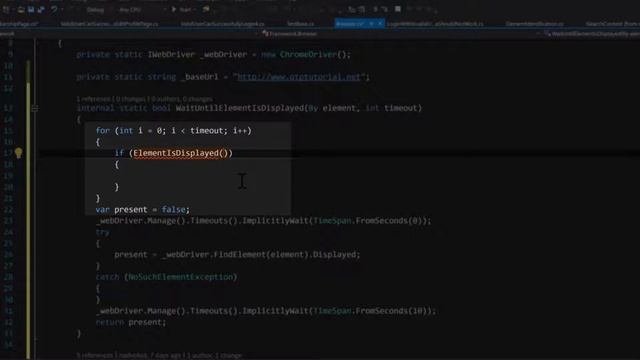Collapse the WaitUntilElementIsDisplayed method outline
The width and height of the screenshot is (640, 360).
click(35, 108)
